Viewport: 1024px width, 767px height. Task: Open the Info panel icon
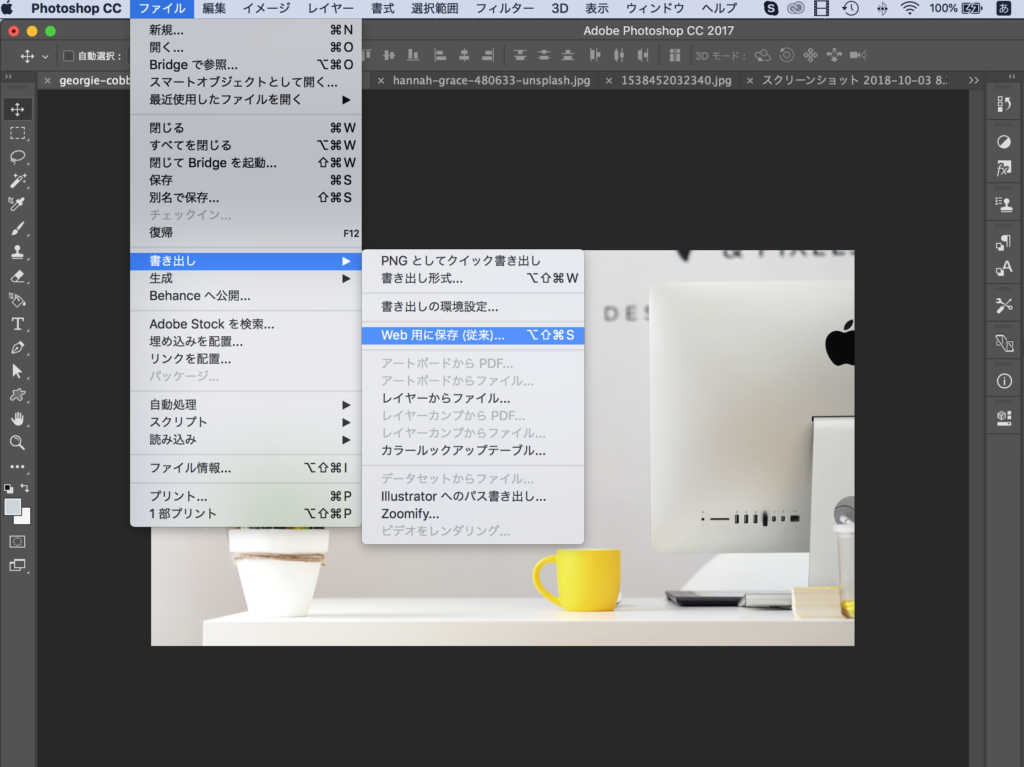tap(1004, 381)
